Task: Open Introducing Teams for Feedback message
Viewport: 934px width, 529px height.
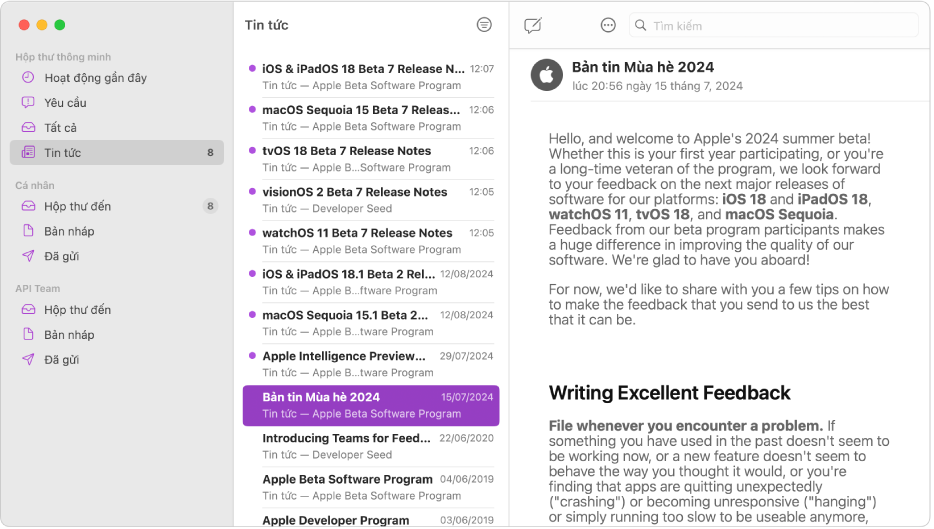Action: point(371,447)
